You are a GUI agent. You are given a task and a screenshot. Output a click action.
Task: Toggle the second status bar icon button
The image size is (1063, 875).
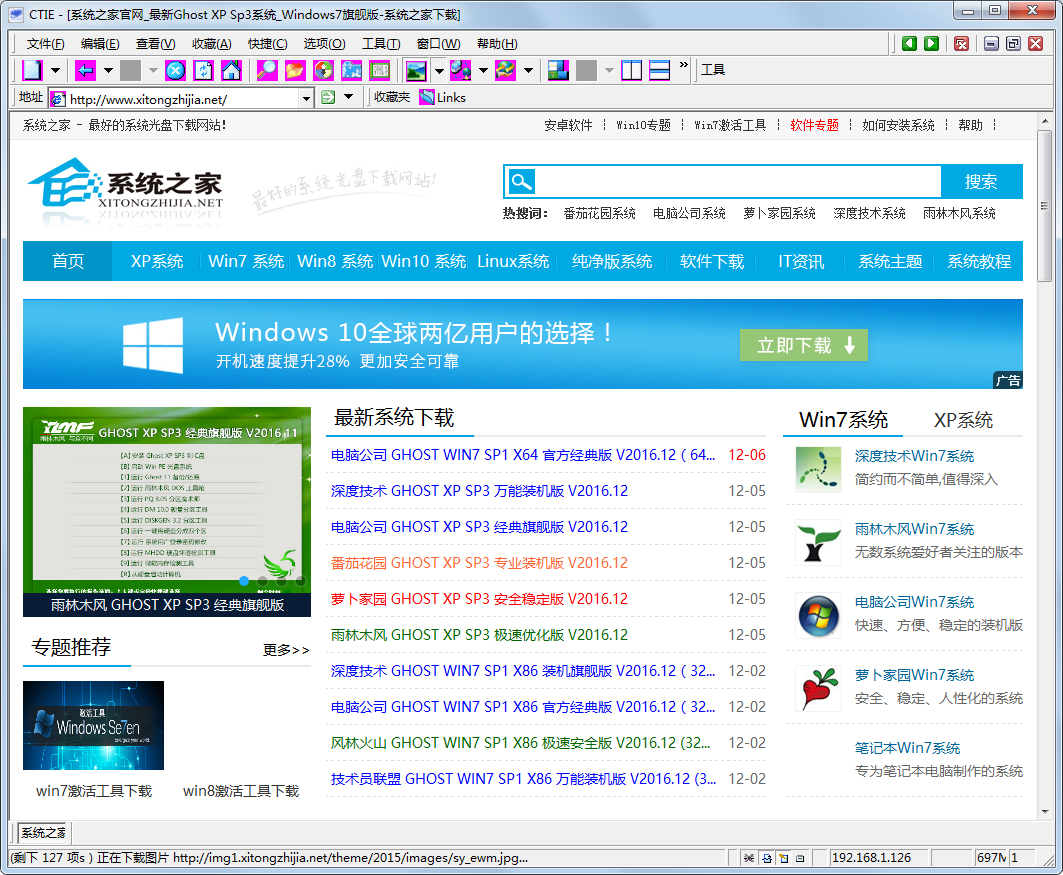766,858
